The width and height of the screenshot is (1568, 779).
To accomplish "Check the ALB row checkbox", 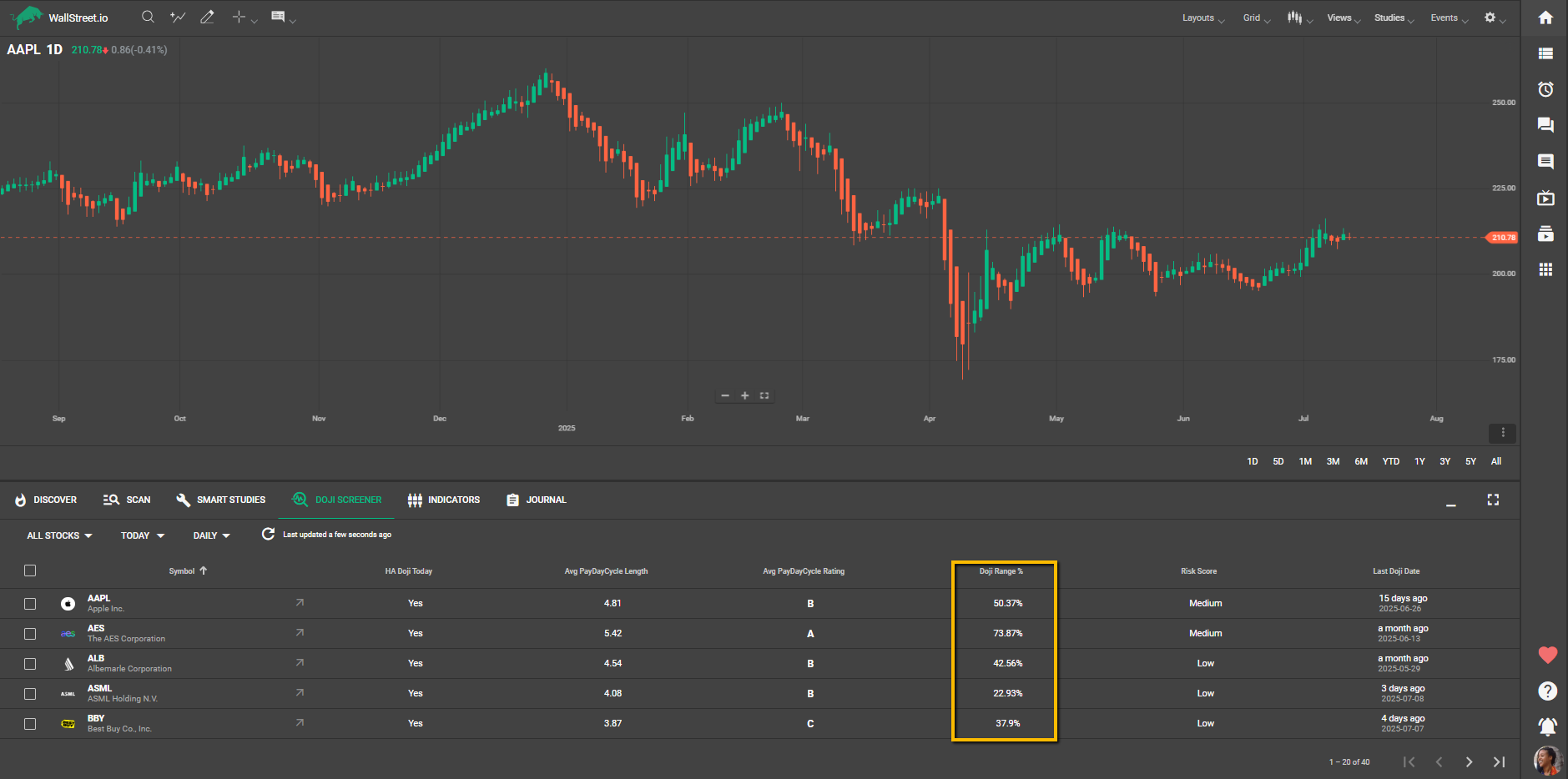I will [x=30, y=664].
